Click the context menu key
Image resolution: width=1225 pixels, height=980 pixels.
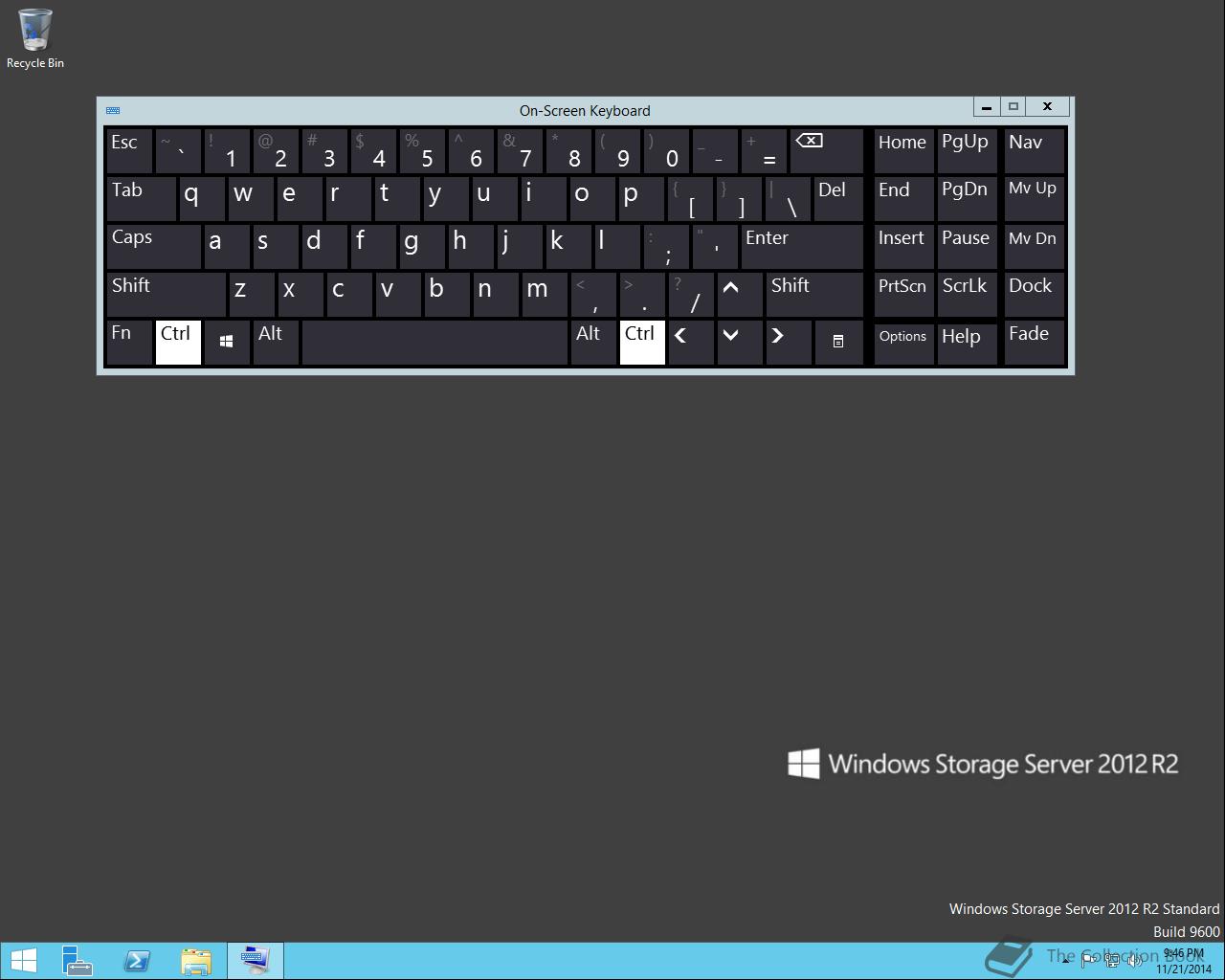[x=838, y=343]
